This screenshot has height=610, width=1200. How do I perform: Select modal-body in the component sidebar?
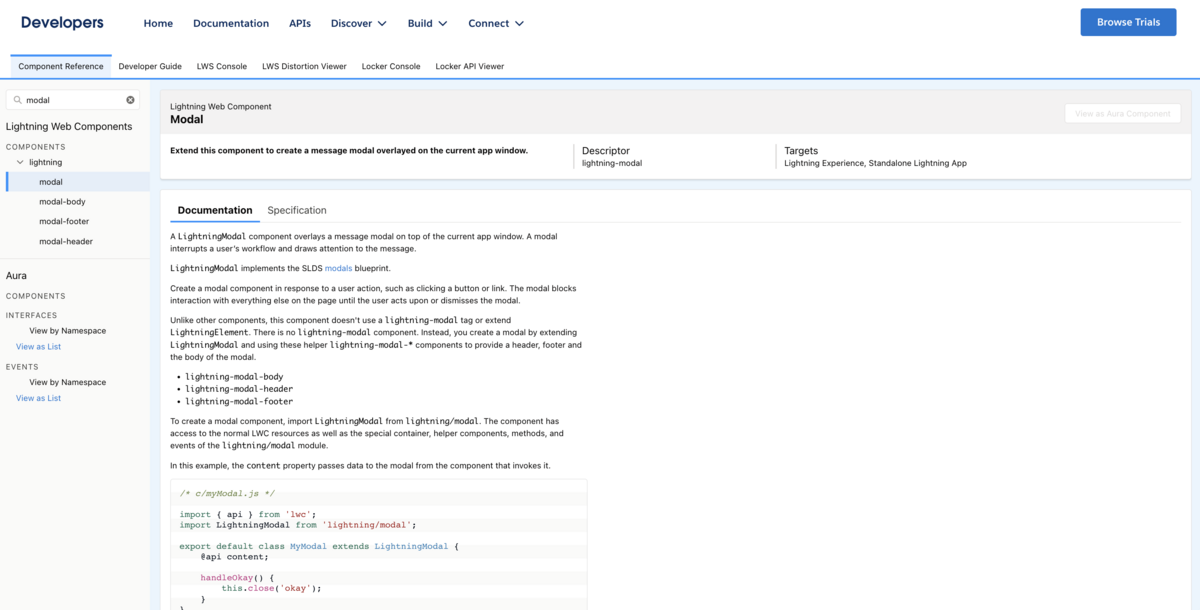(x=61, y=201)
